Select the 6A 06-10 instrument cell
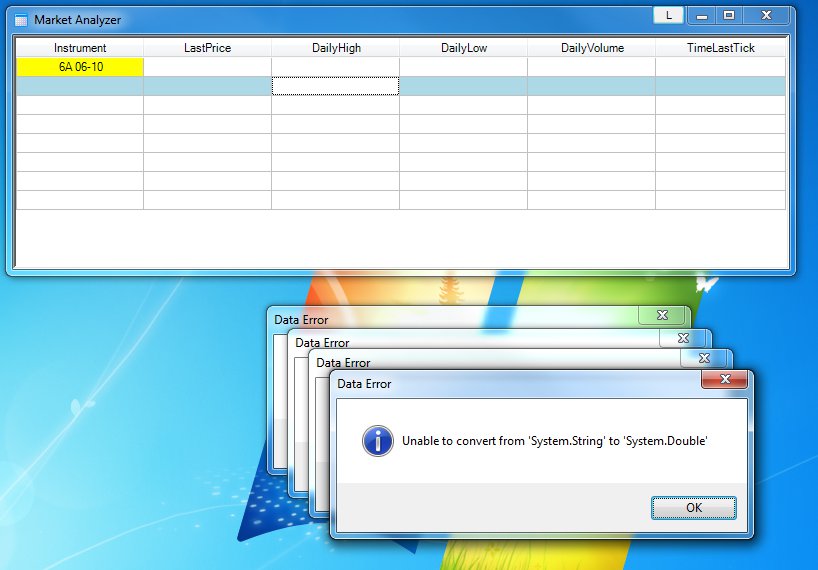Screen dimensions: 818x570 [x=80, y=67]
